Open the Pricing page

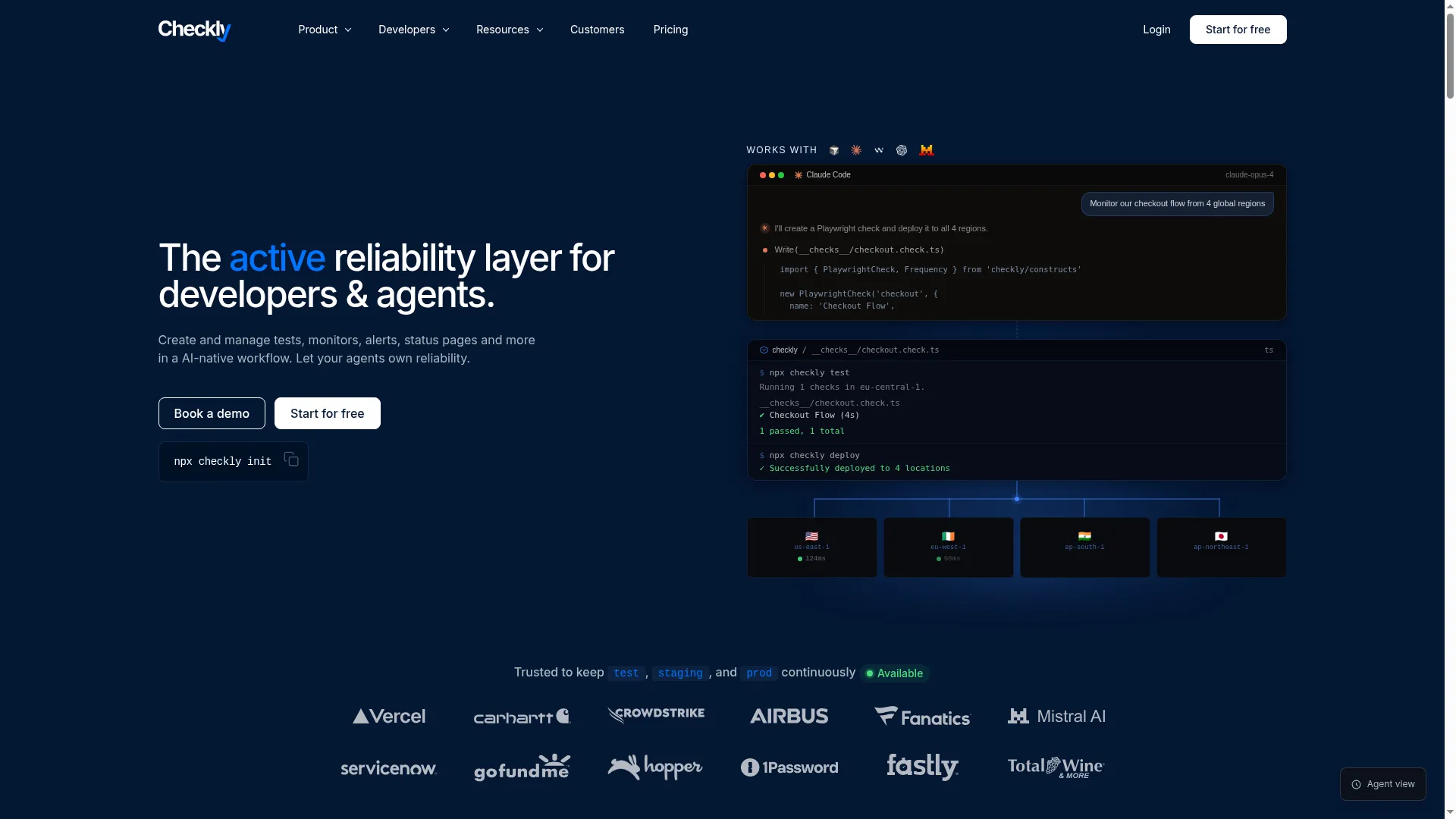[671, 30]
